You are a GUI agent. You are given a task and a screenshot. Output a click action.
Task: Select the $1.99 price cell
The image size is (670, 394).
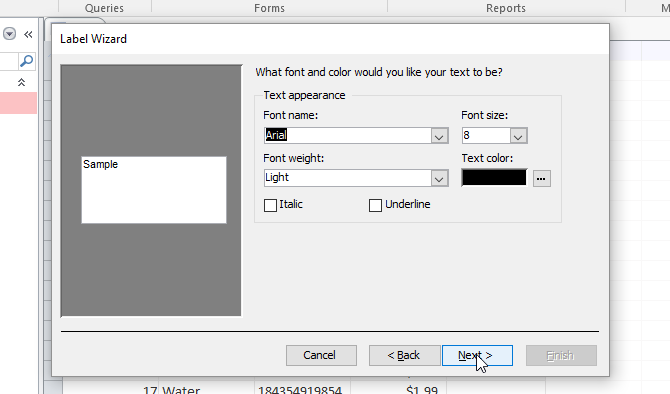point(399,388)
